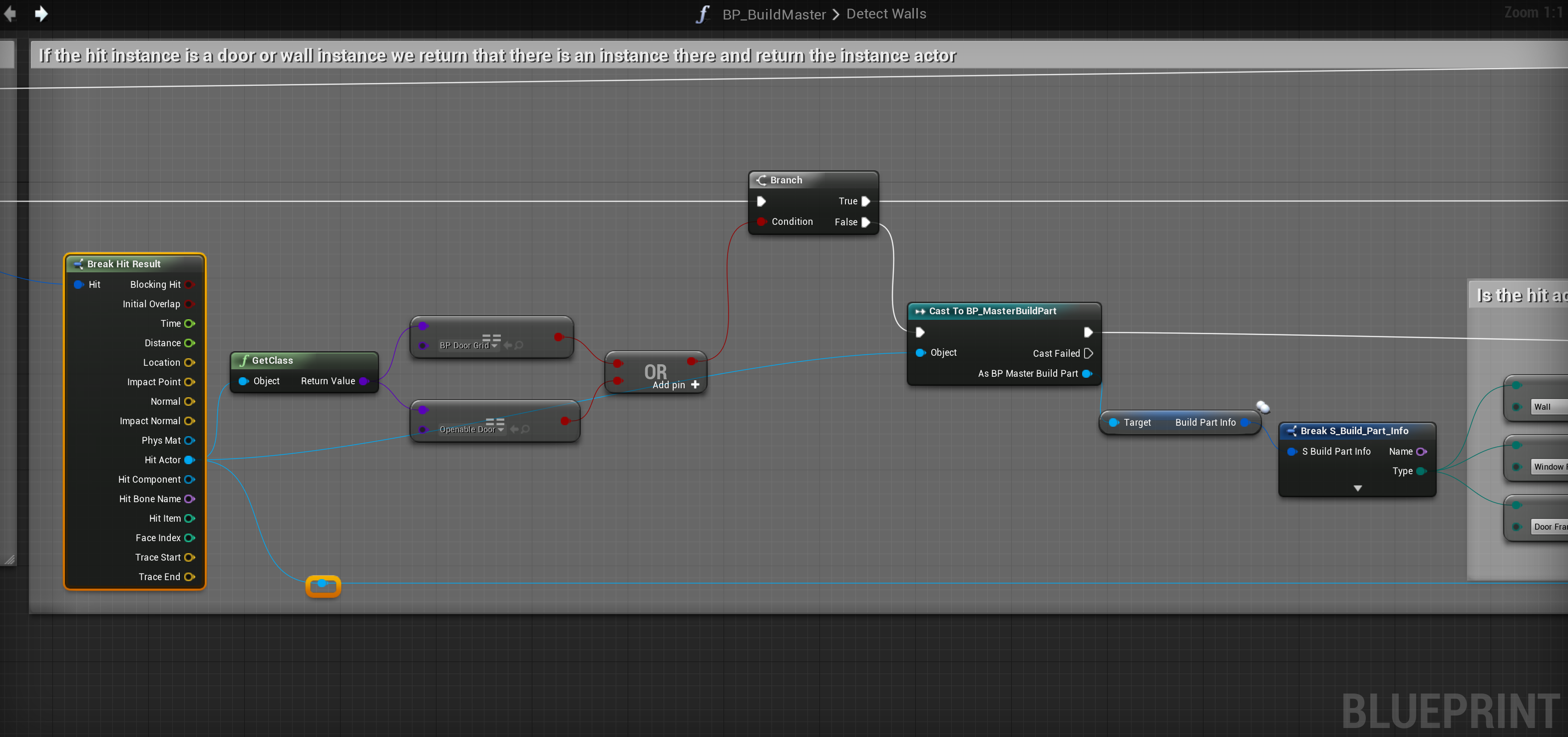
Task: Click the Add pin plus icon on OR node
Action: tap(695, 384)
